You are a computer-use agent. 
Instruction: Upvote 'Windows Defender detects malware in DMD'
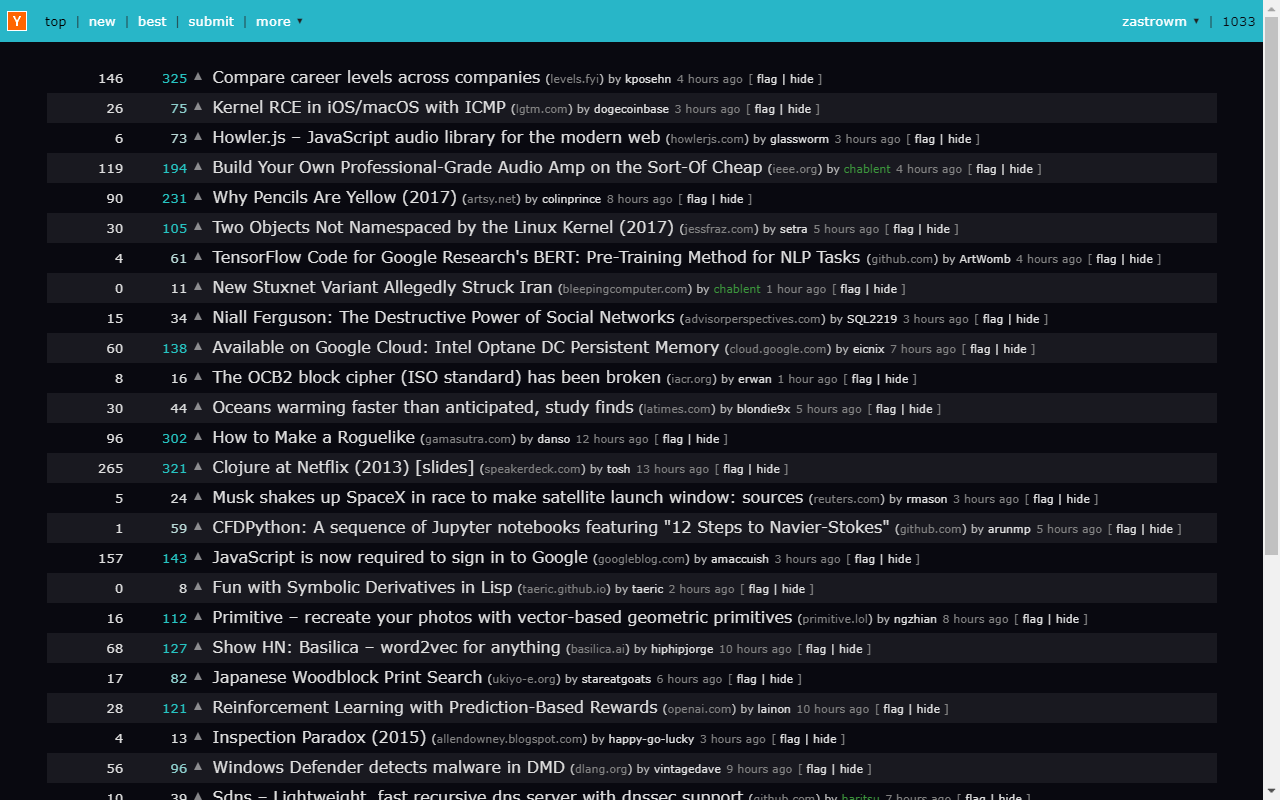pos(198,768)
